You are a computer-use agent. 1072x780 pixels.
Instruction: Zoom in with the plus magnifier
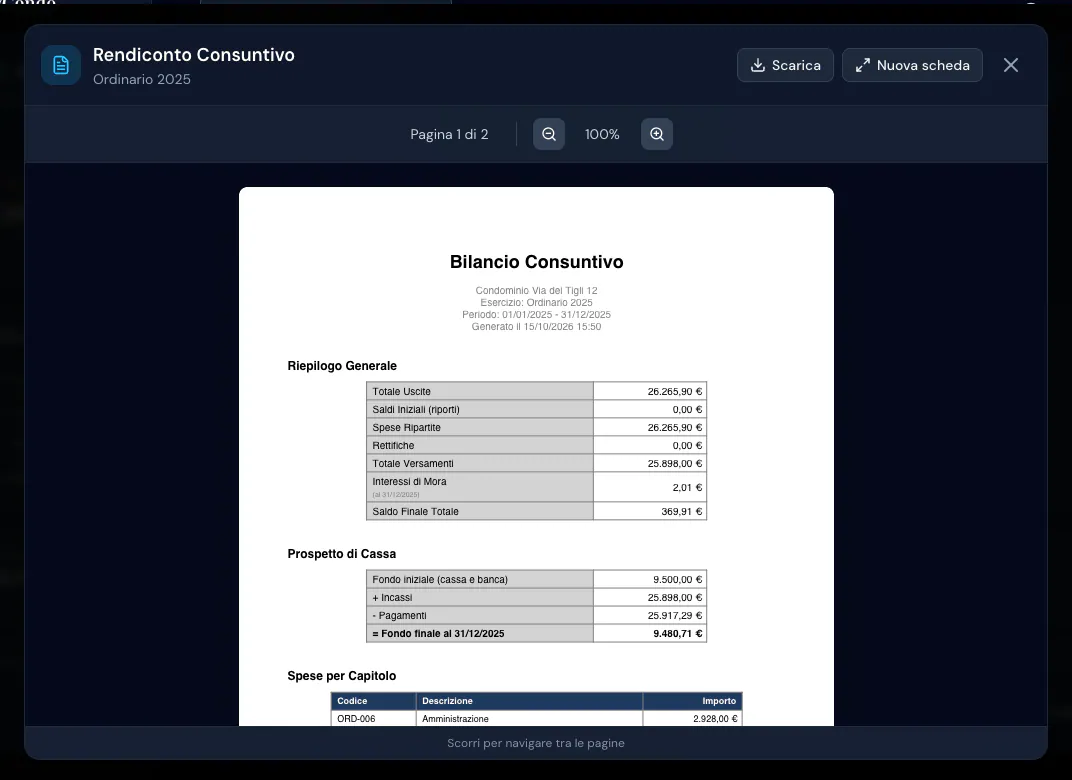pyautogui.click(x=657, y=134)
